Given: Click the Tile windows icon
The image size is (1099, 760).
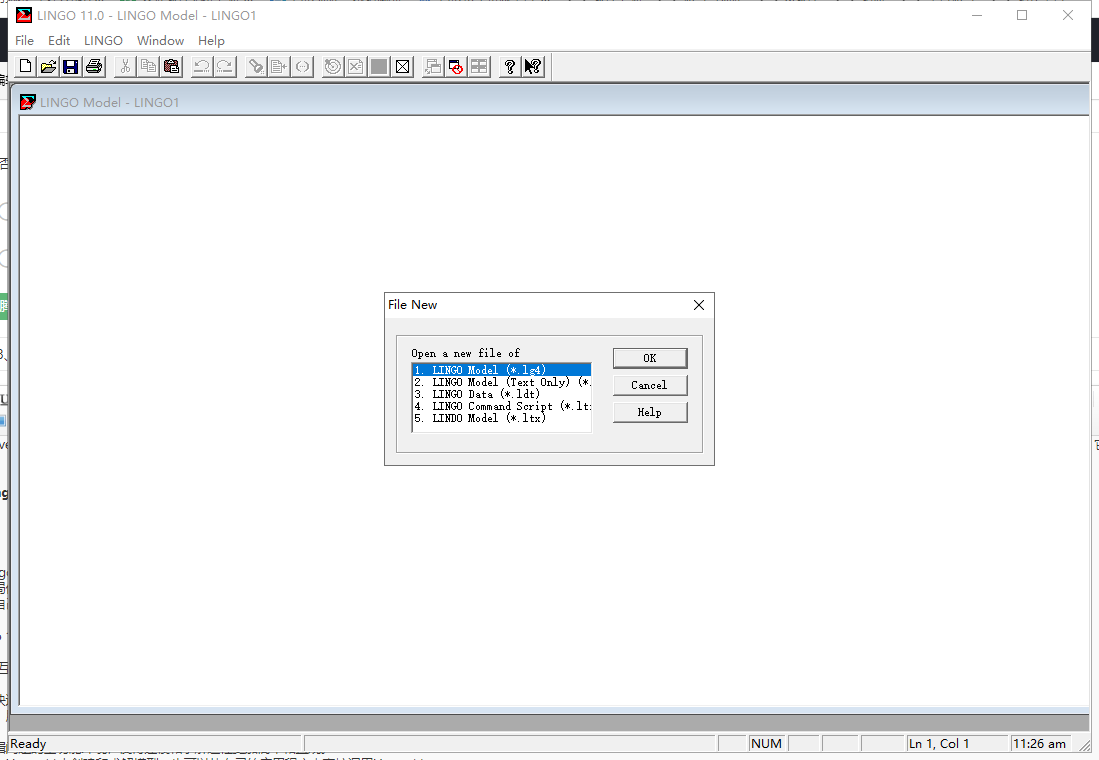Looking at the screenshot, I should (x=480, y=67).
